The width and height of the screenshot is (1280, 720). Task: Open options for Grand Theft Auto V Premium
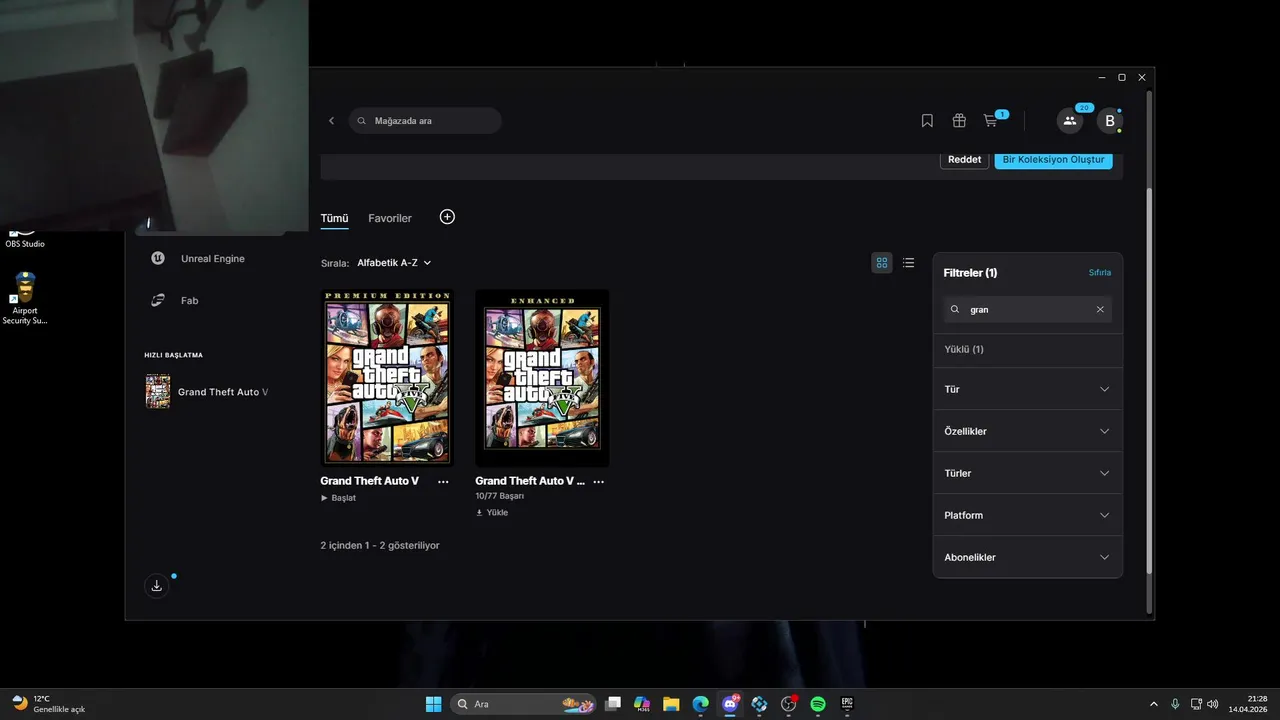click(443, 482)
